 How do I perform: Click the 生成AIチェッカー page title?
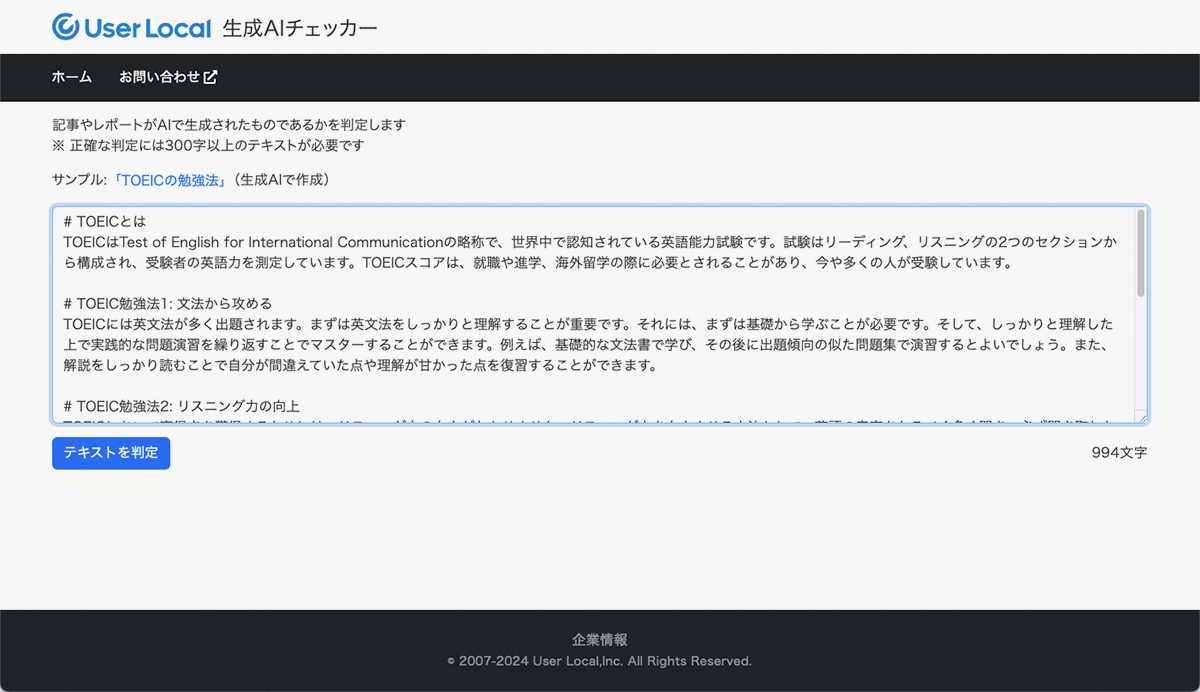pyautogui.click(x=300, y=28)
